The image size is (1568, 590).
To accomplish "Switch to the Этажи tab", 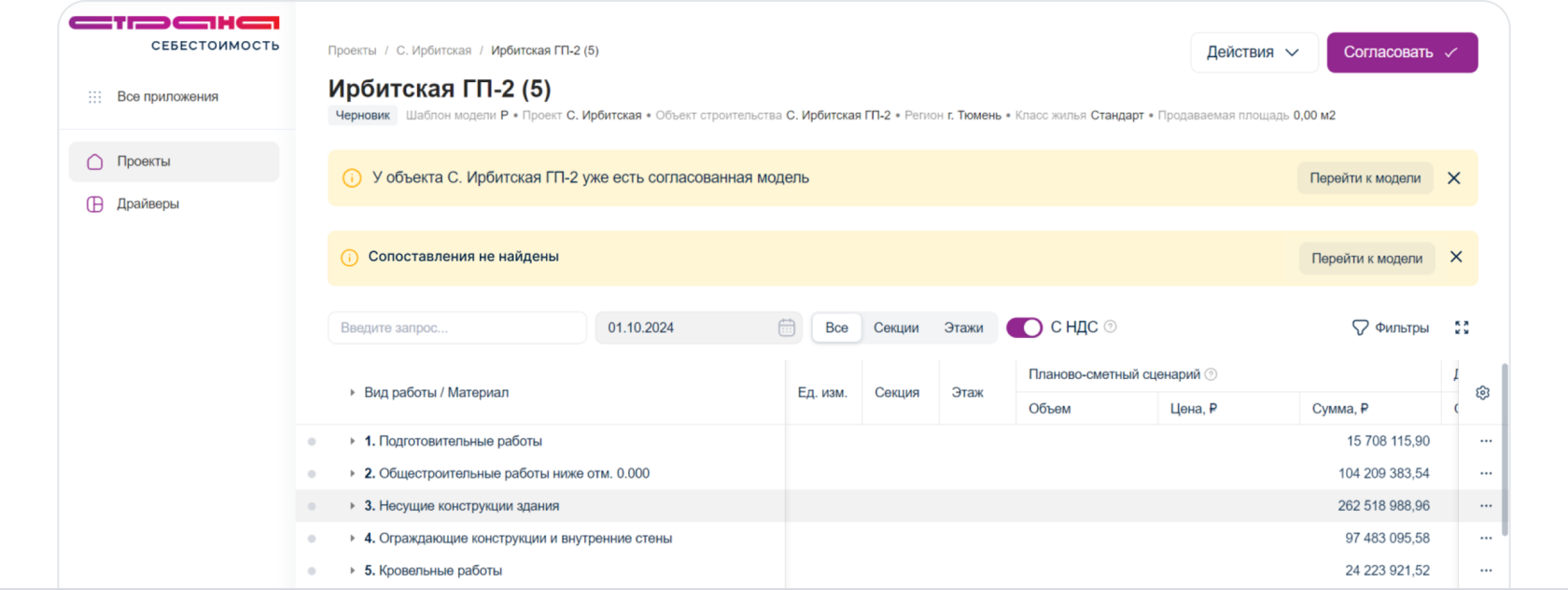I will 963,328.
